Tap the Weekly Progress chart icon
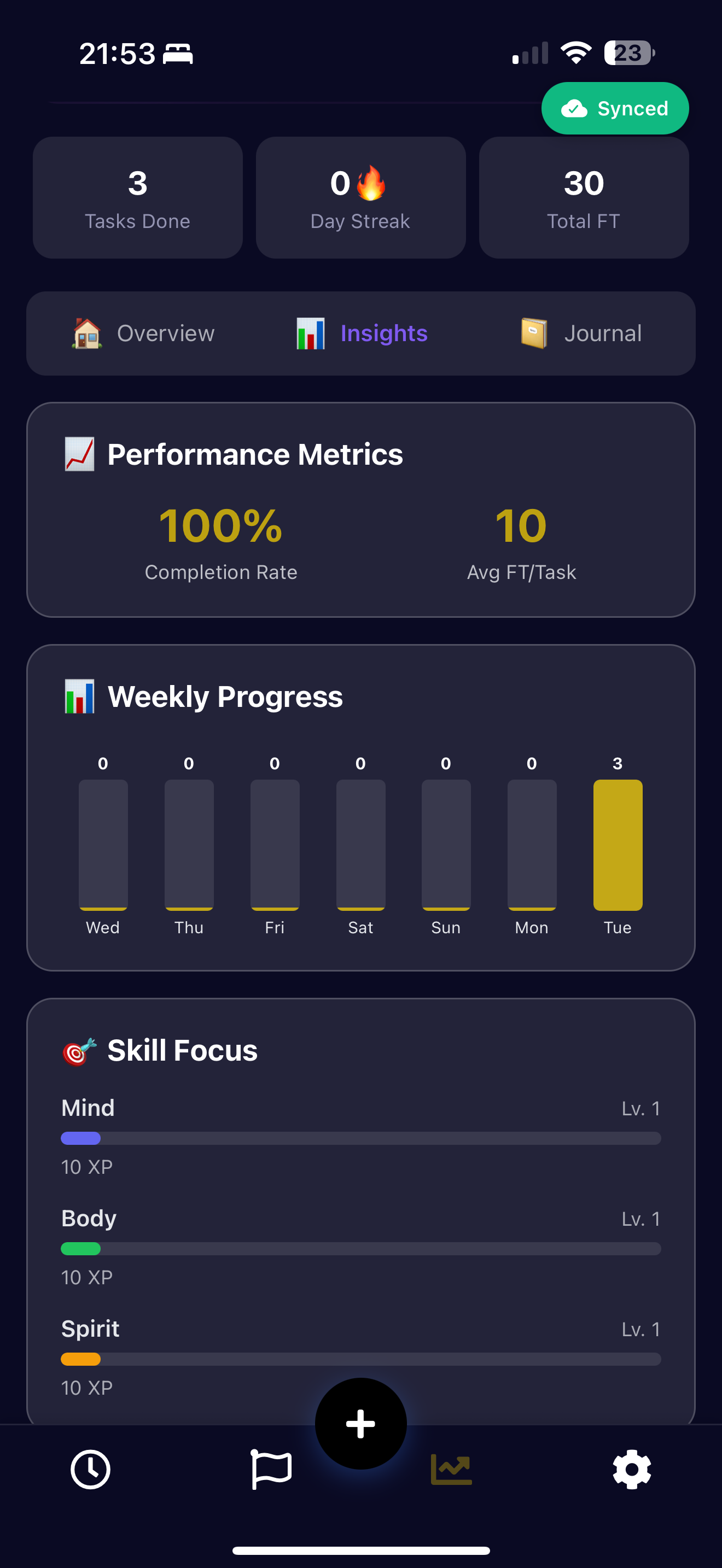722x1568 pixels. 79,697
